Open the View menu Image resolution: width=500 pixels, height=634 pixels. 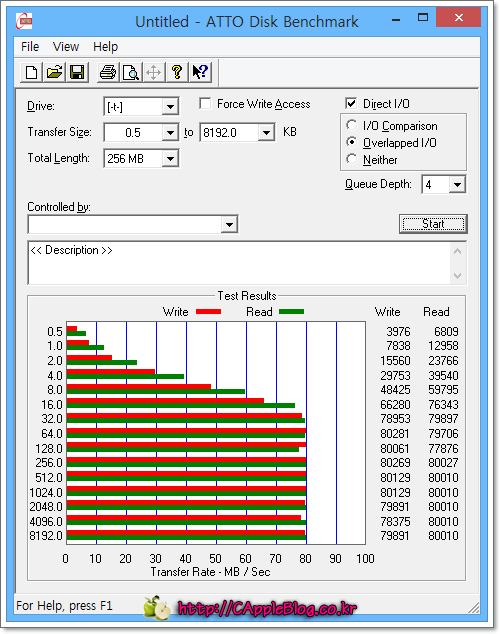pos(66,46)
